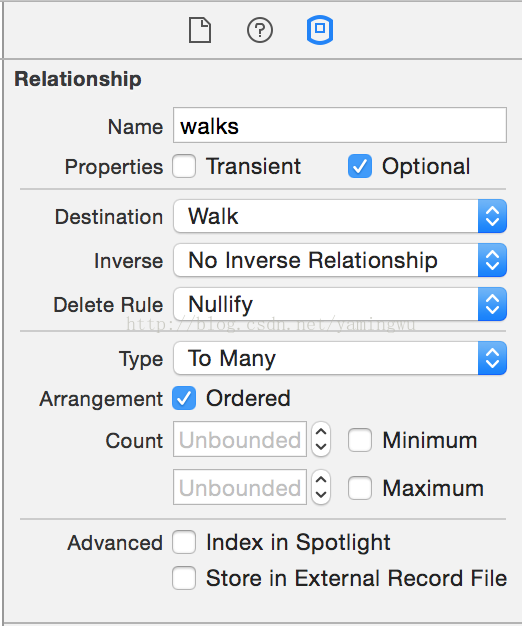The height and width of the screenshot is (626, 522).
Task: Click the Name field containing walks
Action: [340, 125]
